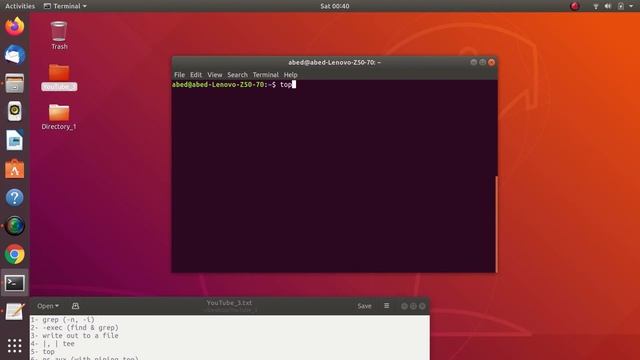Show Applications grid button
This screenshot has width=640, height=360.
pos(15,346)
